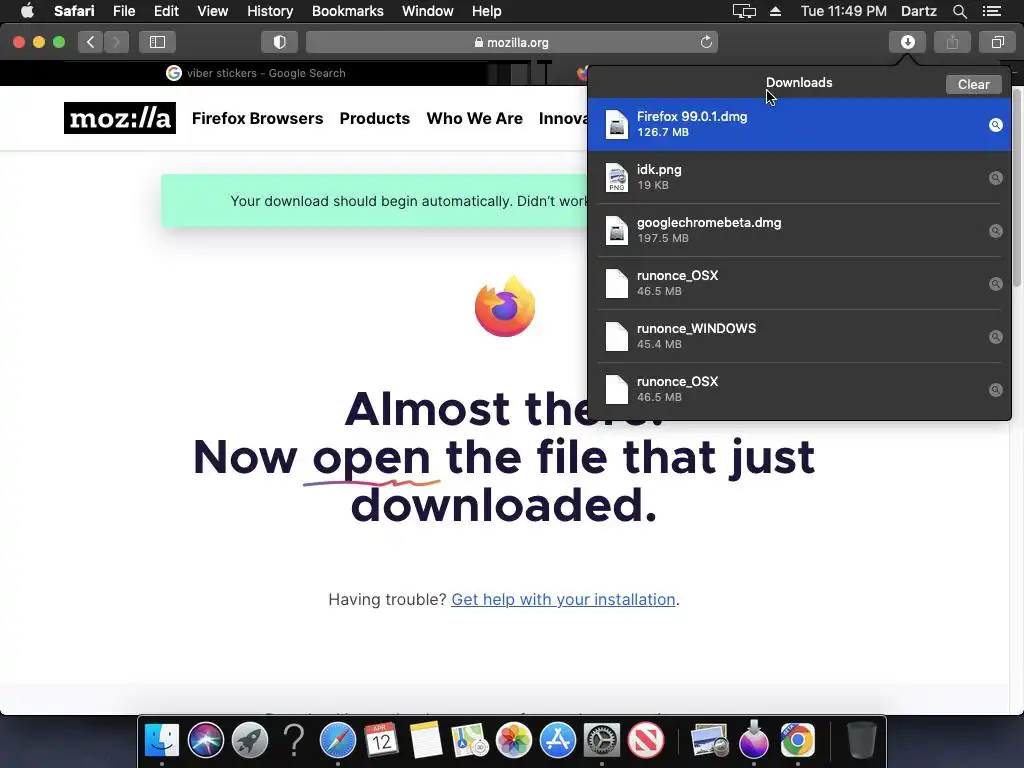Click the googlechromebeta.dmg disk image icon
1024x768 pixels.
click(616, 230)
